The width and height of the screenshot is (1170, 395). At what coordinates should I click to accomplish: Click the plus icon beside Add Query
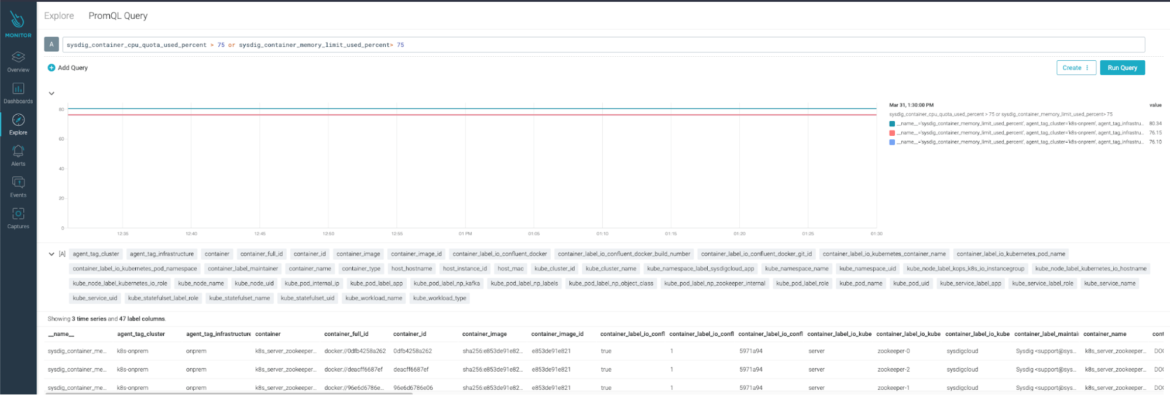(51, 68)
